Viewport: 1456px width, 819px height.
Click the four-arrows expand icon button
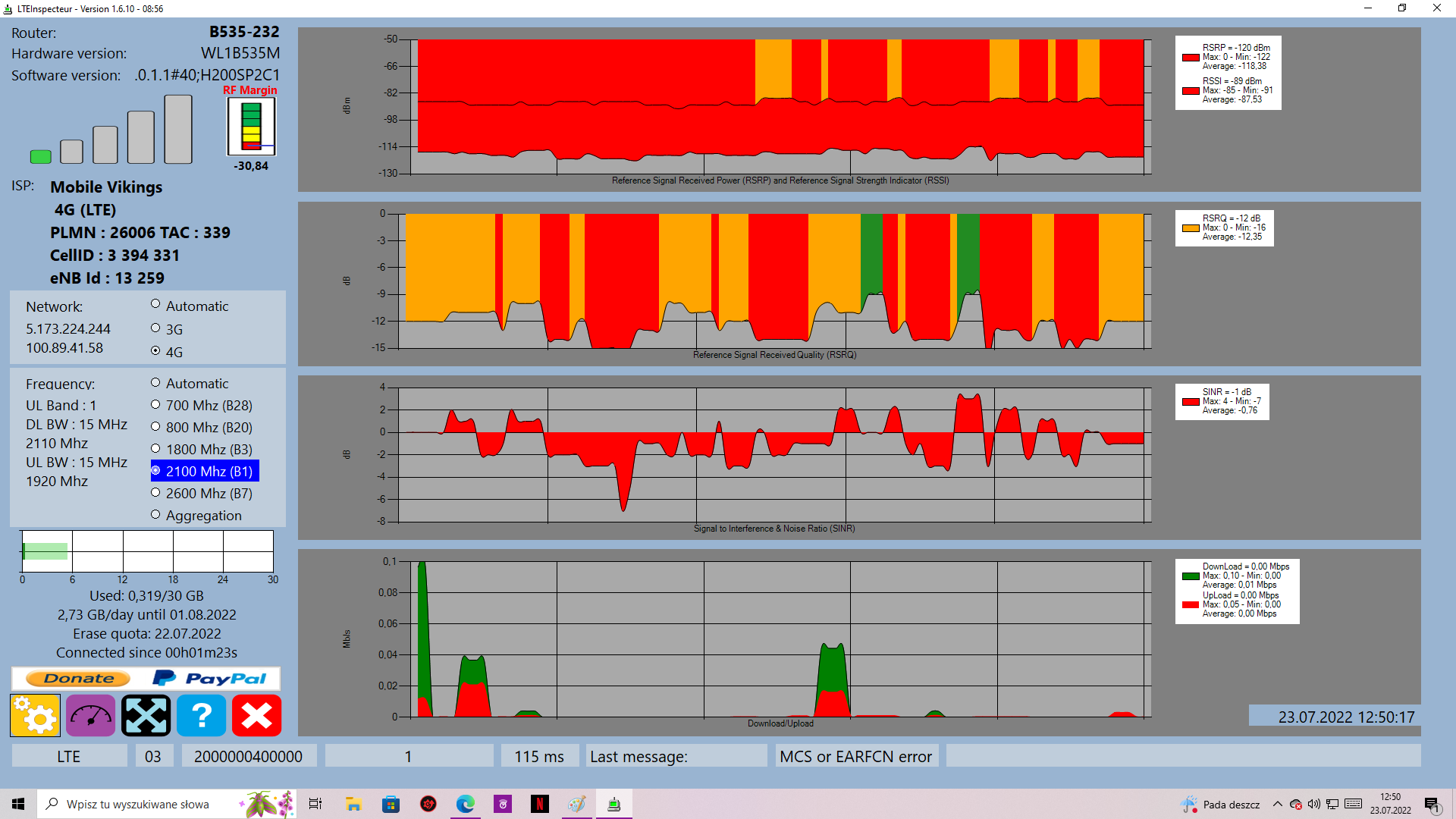(146, 715)
